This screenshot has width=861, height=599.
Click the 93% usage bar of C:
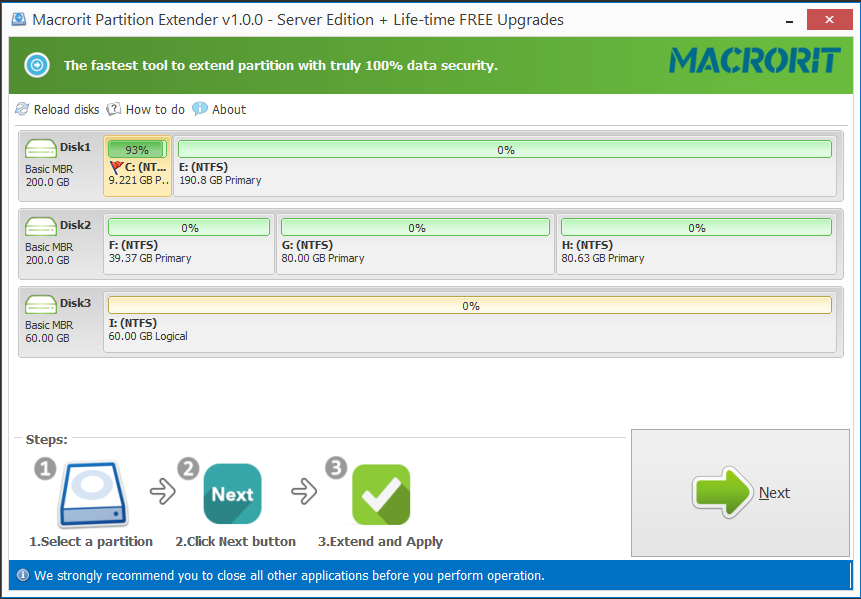[x=137, y=149]
